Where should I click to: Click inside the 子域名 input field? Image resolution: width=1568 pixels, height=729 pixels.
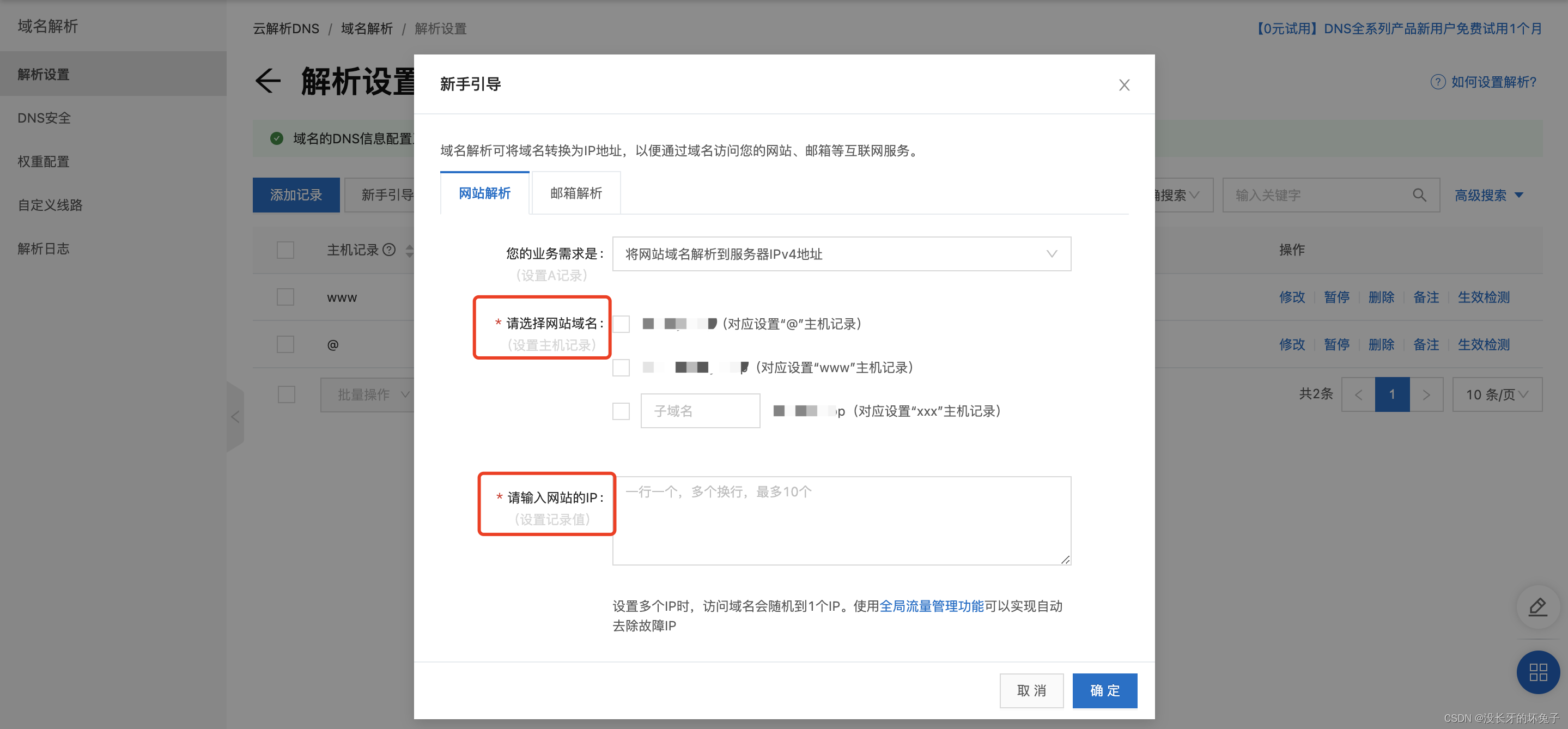(700, 411)
